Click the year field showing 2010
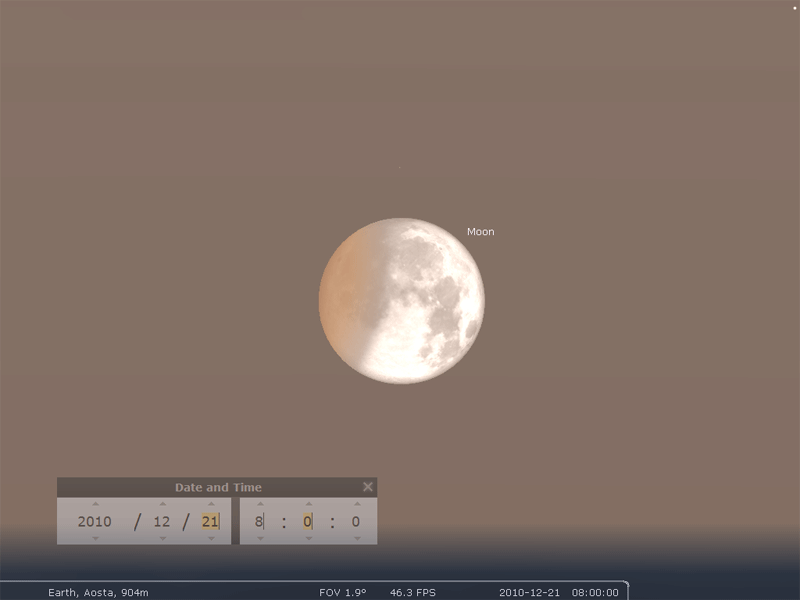The image size is (800, 600). [x=94, y=521]
